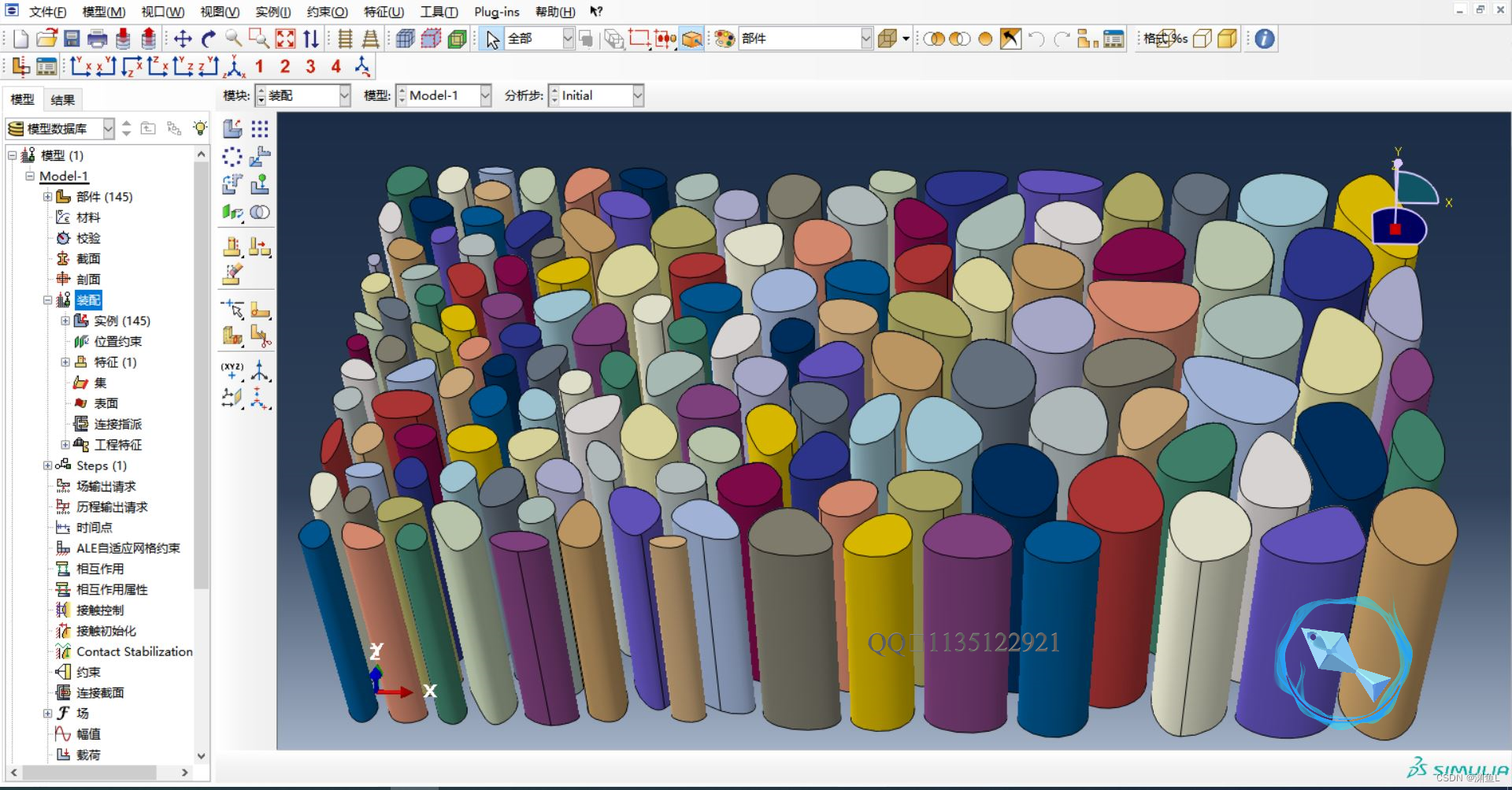Click the Create Instance tool
The image size is (1512, 790).
click(232, 128)
